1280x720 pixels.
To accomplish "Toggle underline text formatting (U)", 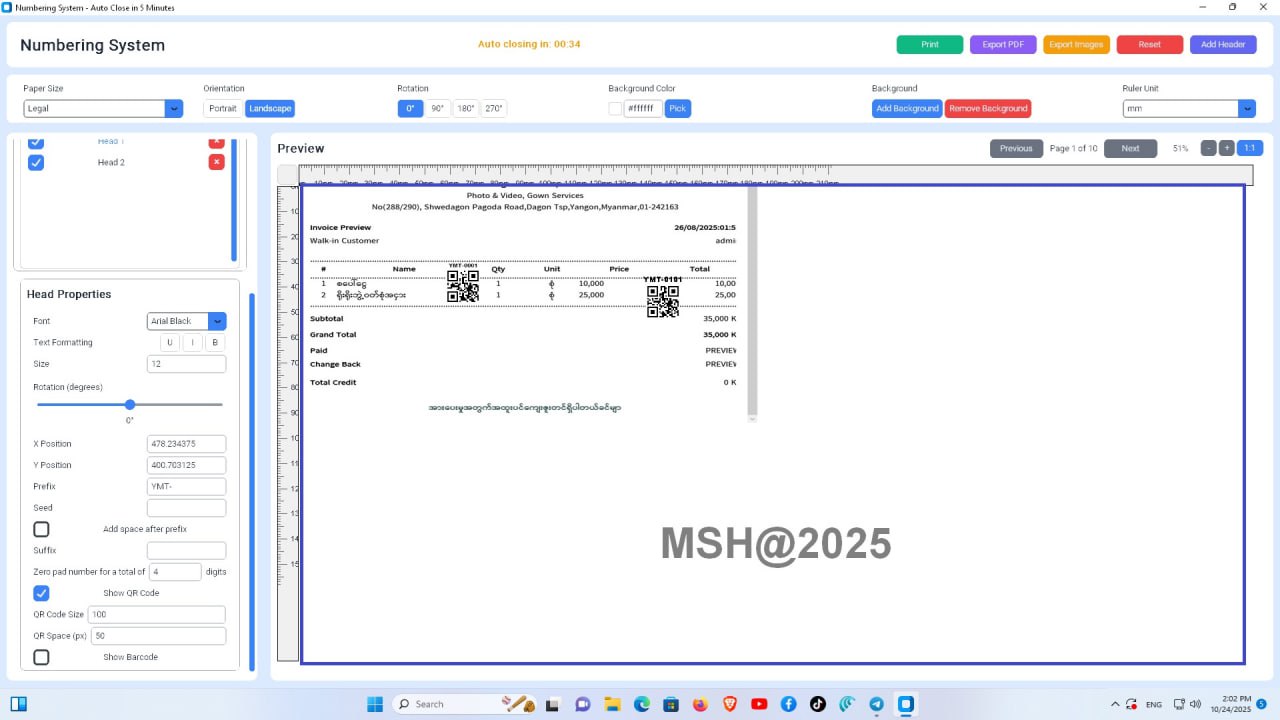I will coord(170,343).
